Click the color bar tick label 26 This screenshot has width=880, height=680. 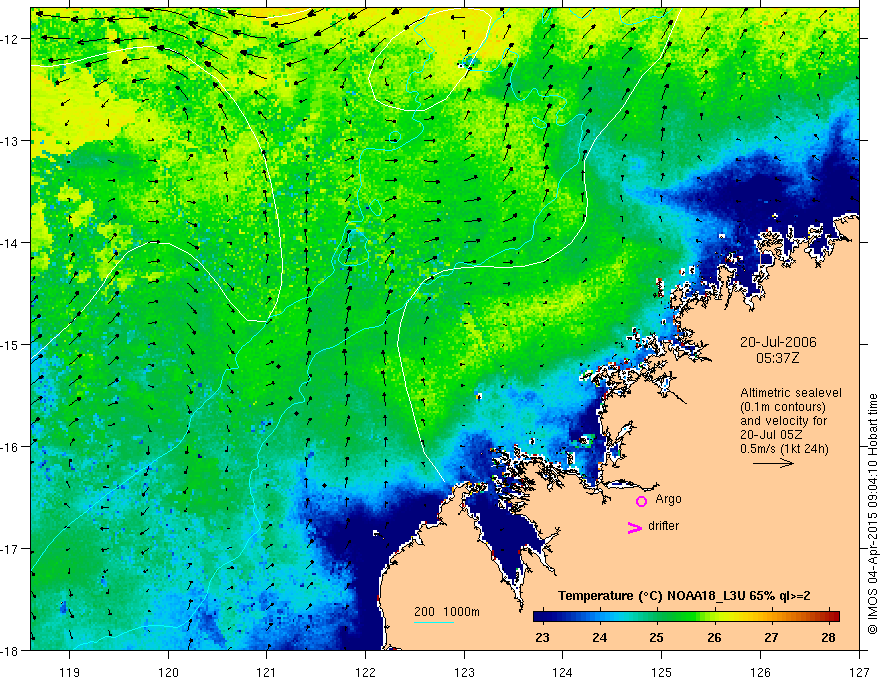click(714, 637)
